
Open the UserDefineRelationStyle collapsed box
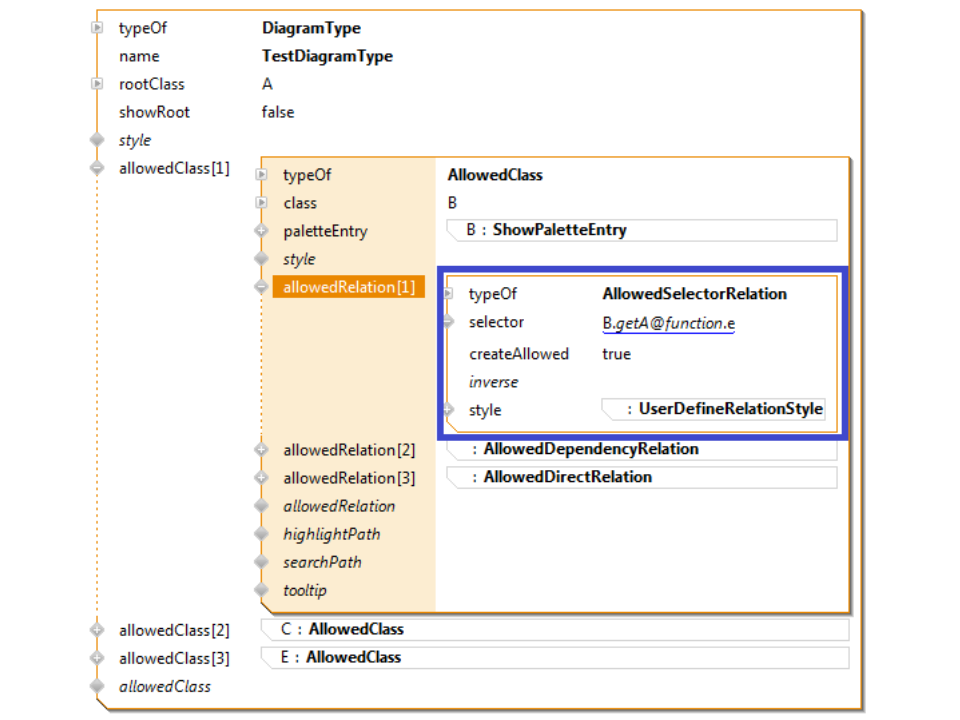click(713, 409)
